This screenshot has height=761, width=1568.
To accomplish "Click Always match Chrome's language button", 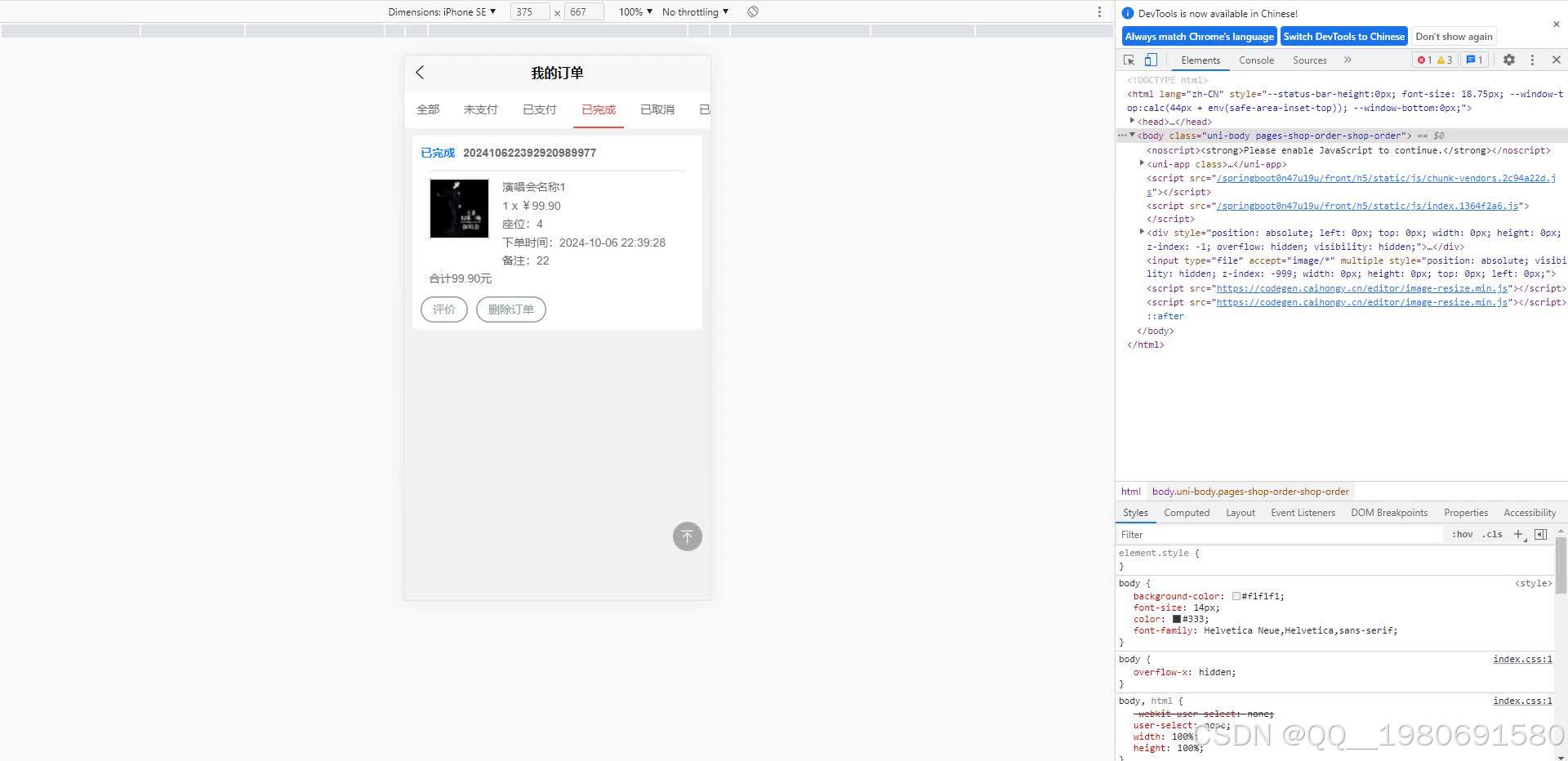I will click(1199, 37).
